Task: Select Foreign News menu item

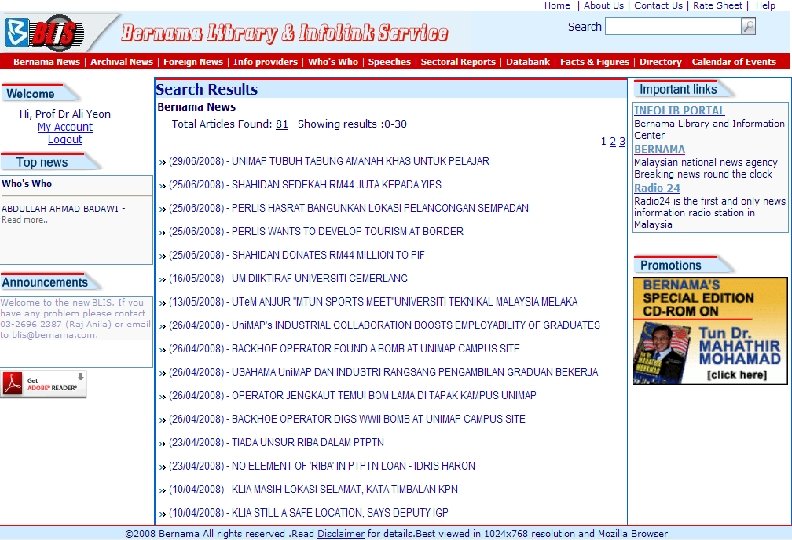Action: pos(193,62)
